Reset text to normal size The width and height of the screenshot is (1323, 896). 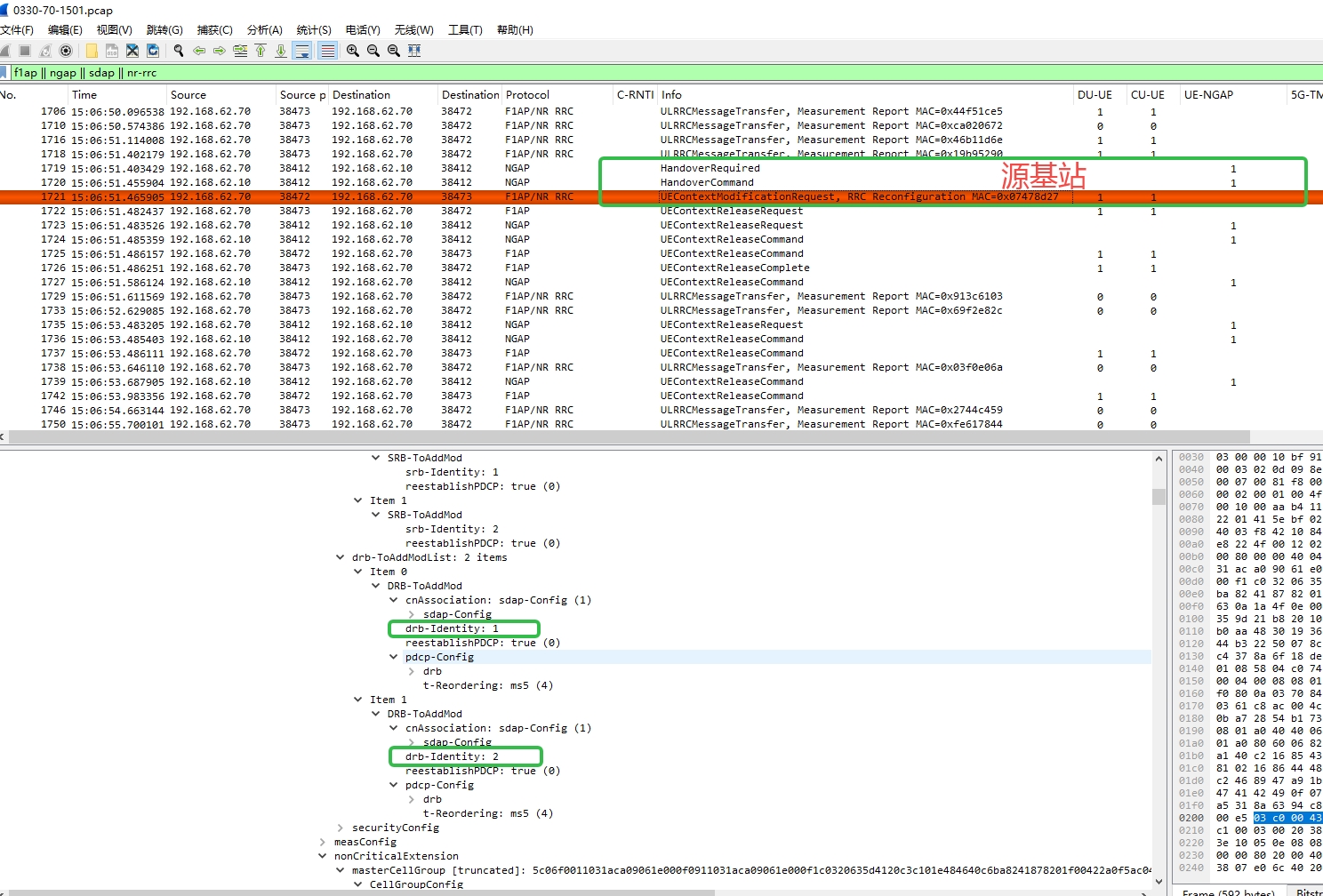[394, 51]
